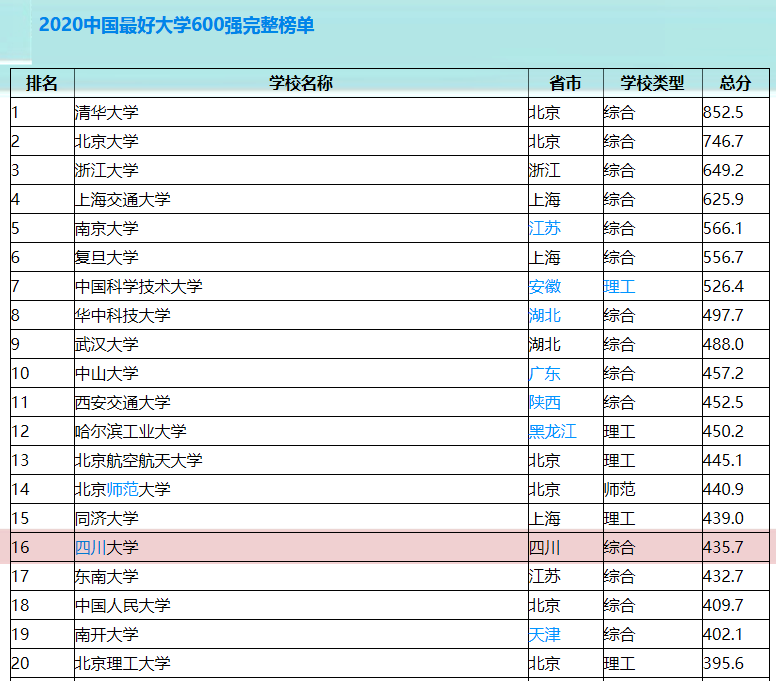Click the score 439.0
The width and height of the screenshot is (776, 681).
[723, 519]
